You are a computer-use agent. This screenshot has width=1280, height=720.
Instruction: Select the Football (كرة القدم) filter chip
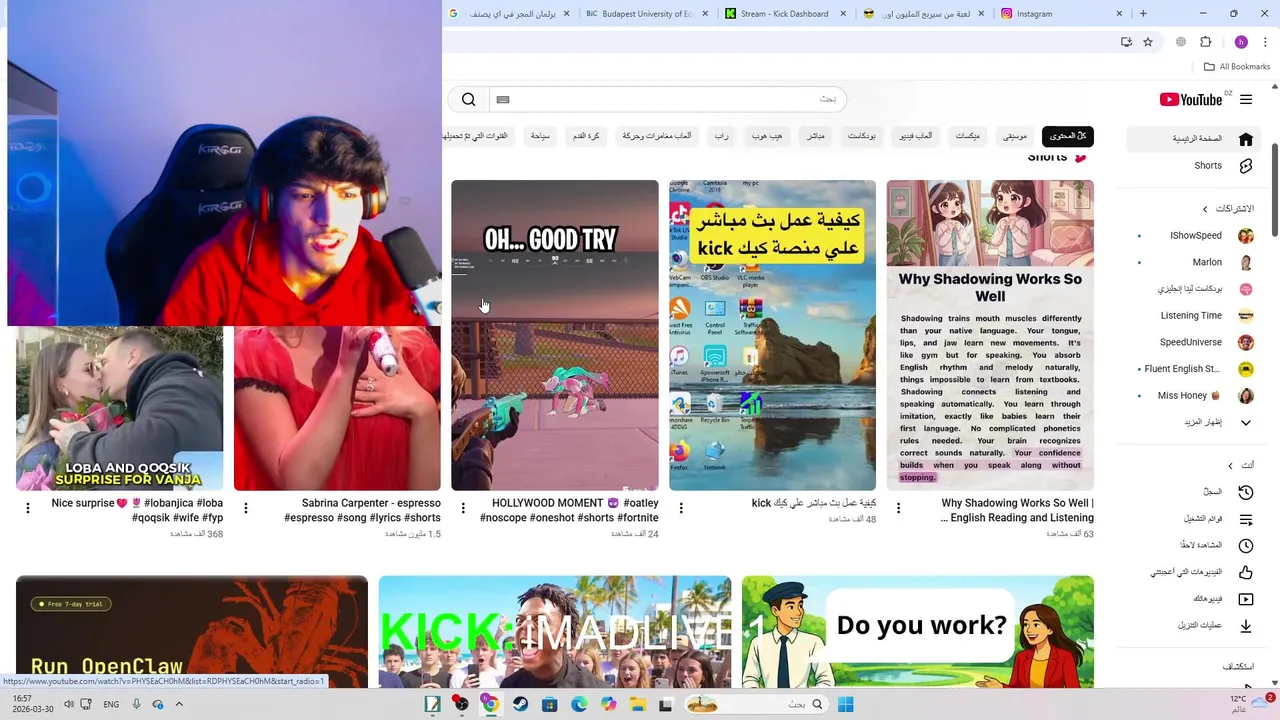586,136
